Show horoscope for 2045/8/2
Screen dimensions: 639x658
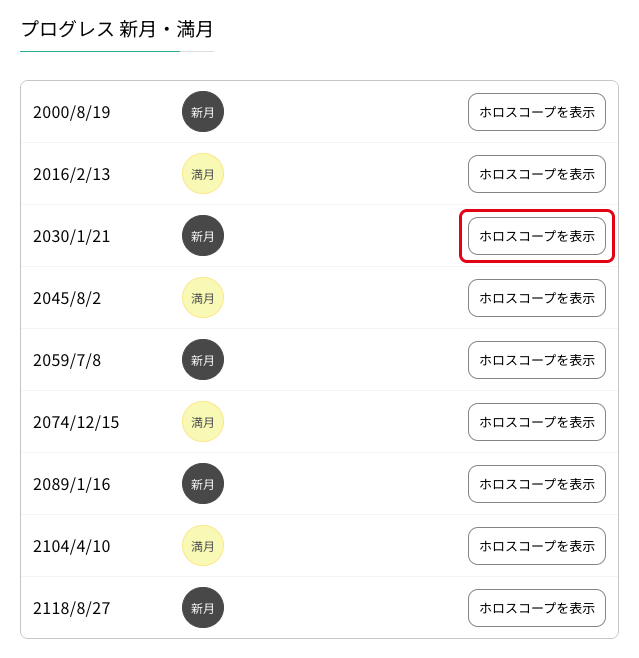pos(537,298)
